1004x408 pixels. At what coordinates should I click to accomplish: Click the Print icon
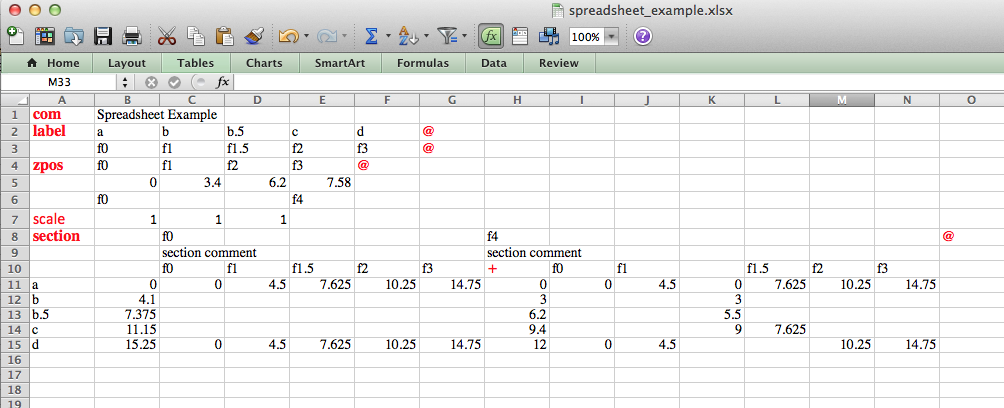pos(131,36)
